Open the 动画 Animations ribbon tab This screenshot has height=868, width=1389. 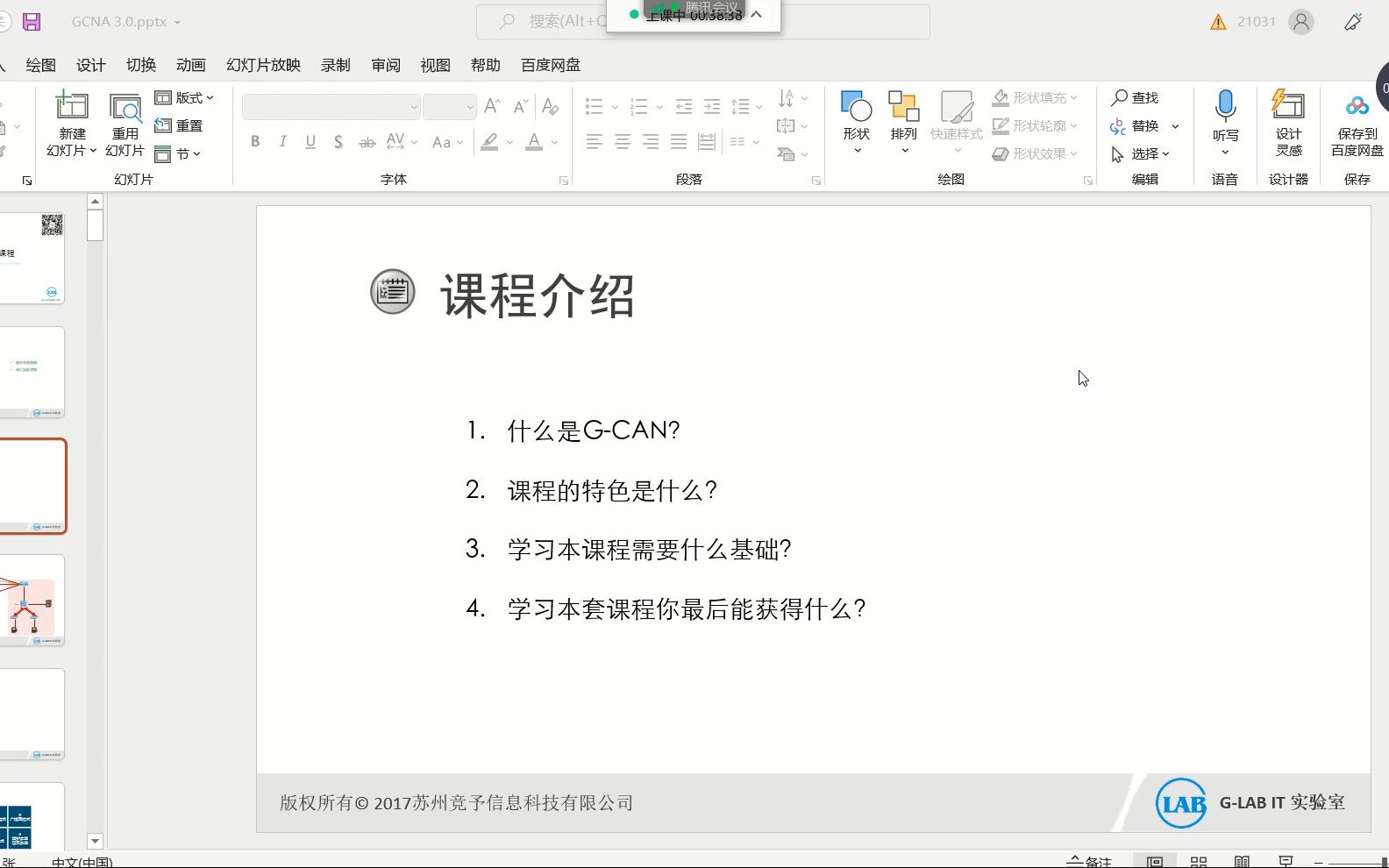(x=190, y=65)
